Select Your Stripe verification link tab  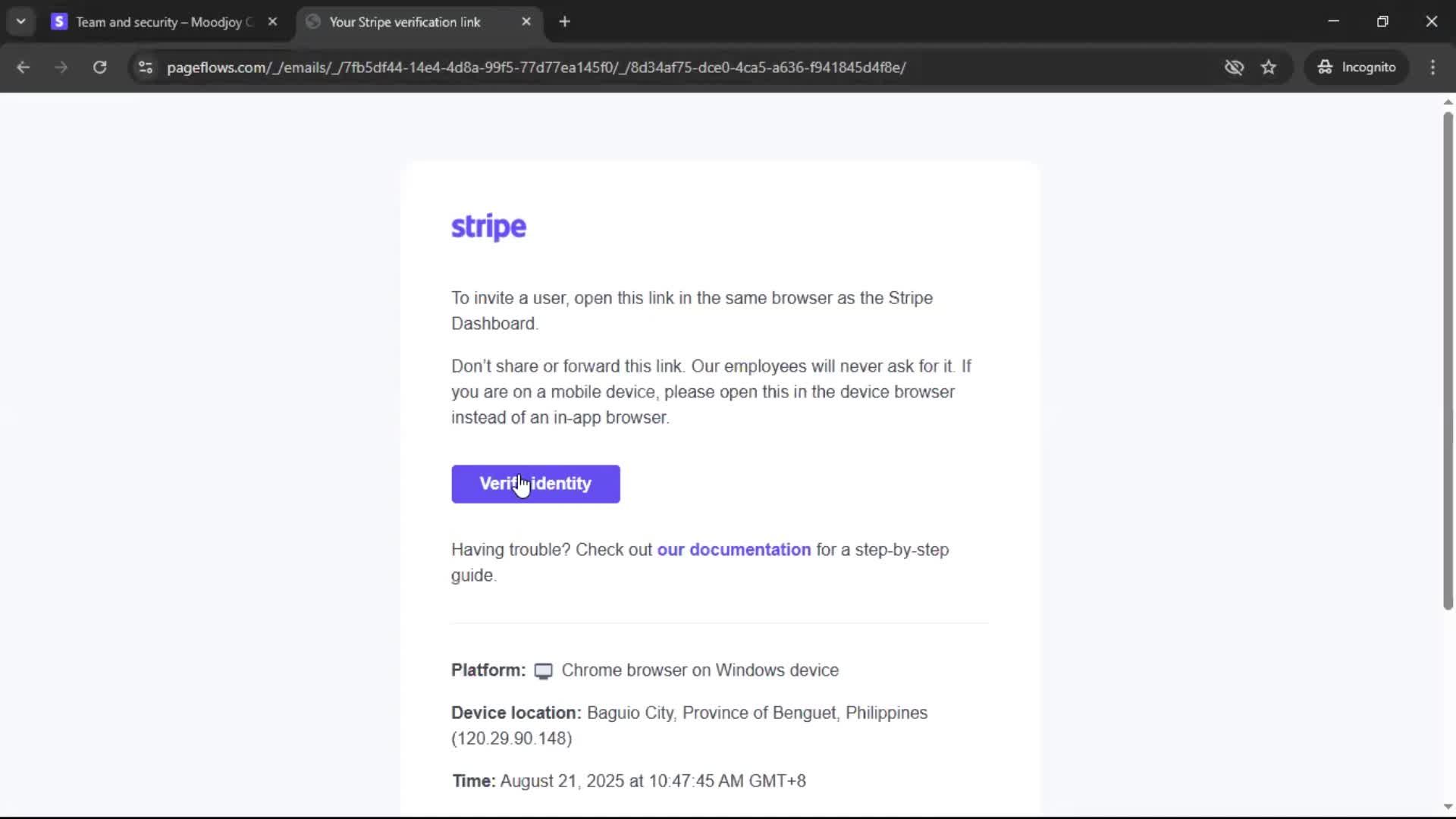[x=405, y=22]
